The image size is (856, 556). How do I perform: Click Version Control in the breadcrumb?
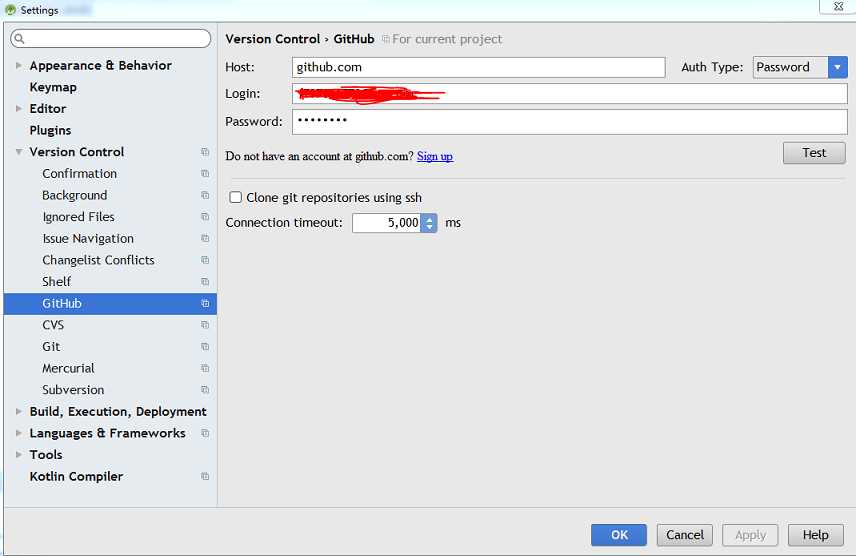[273, 39]
